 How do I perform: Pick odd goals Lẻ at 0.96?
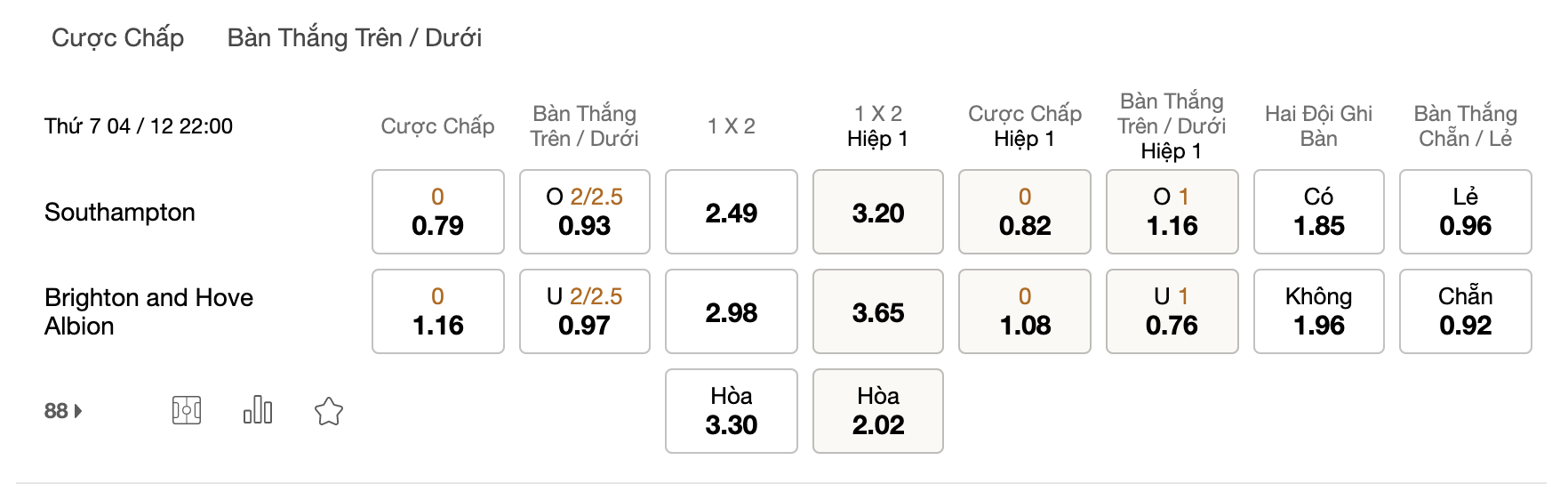click(x=1466, y=212)
